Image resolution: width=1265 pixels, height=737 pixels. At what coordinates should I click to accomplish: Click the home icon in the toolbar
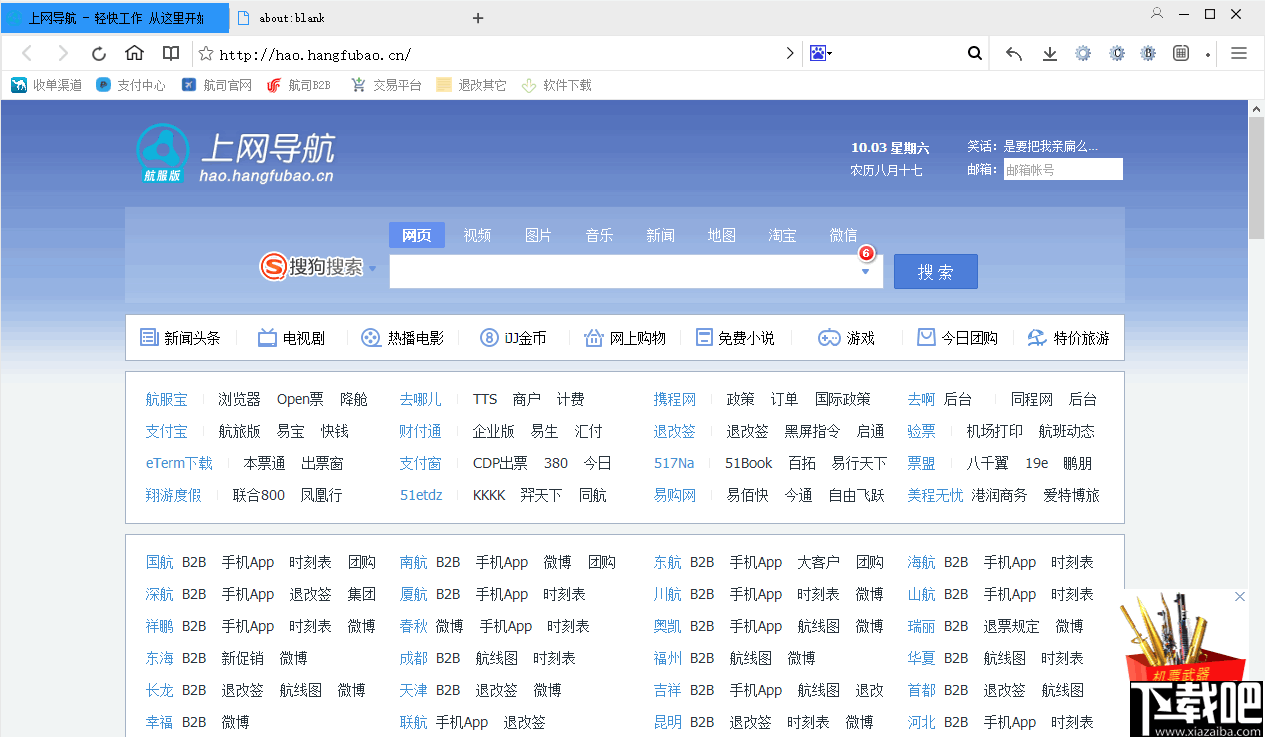(135, 54)
